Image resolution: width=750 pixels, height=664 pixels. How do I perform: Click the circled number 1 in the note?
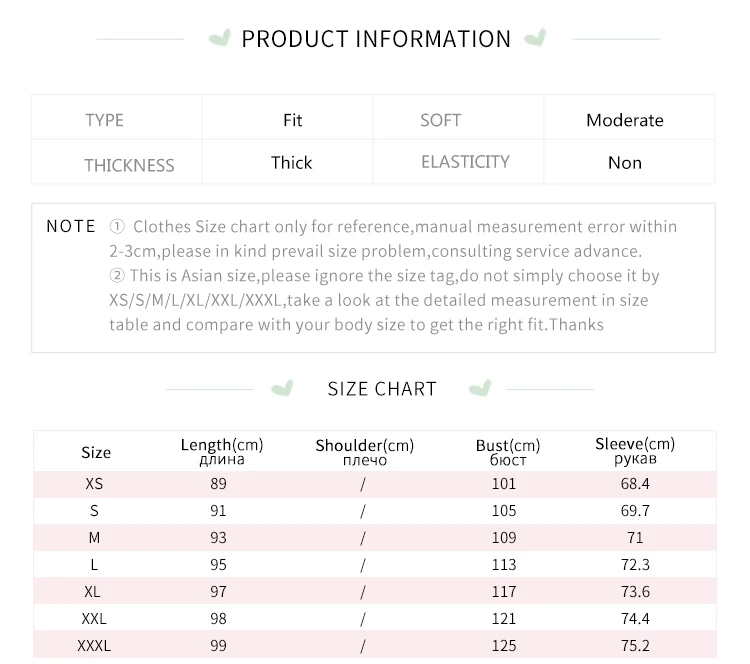(x=117, y=226)
